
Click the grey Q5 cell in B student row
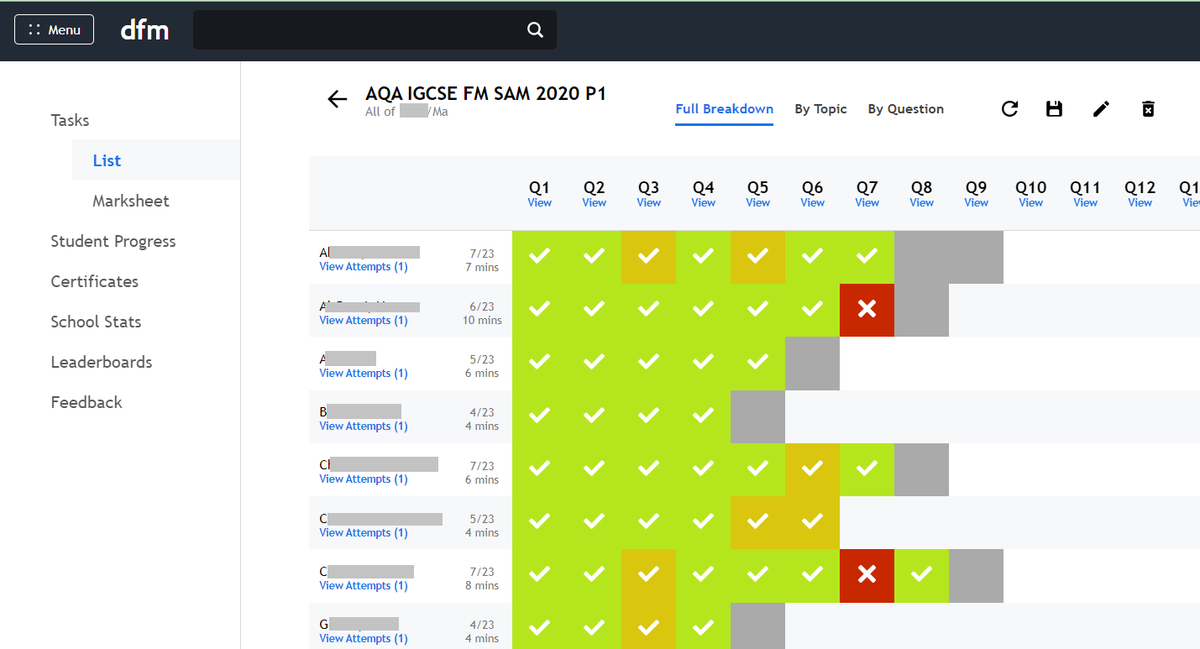[x=758, y=416]
